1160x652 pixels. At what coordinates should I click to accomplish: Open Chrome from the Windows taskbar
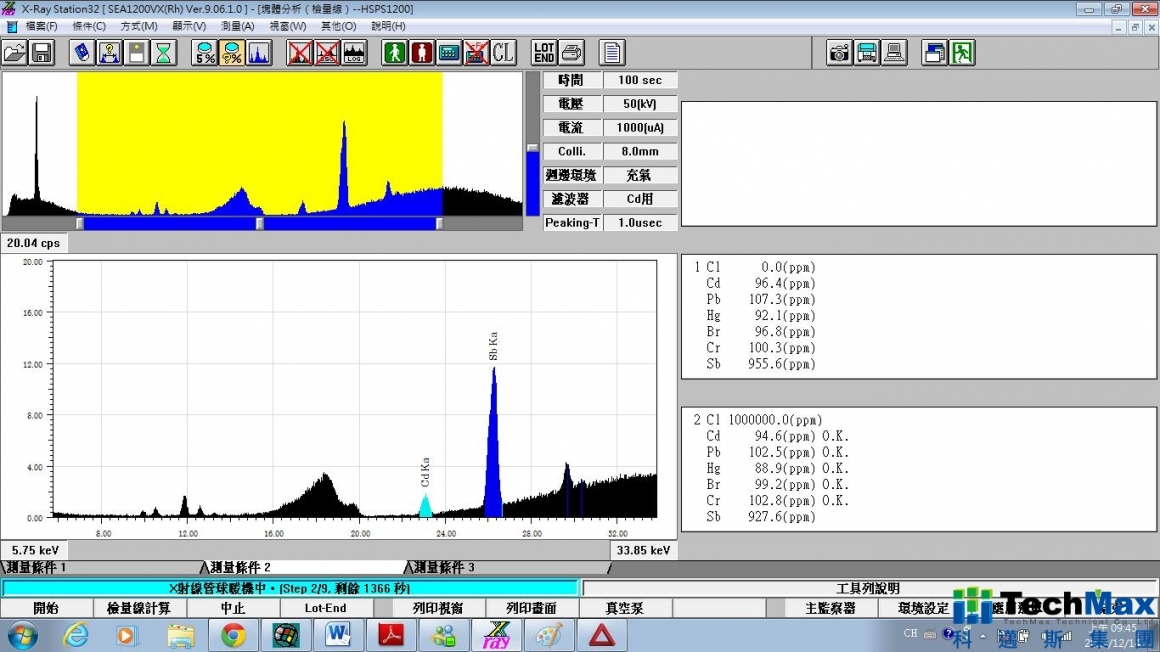(233, 636)
